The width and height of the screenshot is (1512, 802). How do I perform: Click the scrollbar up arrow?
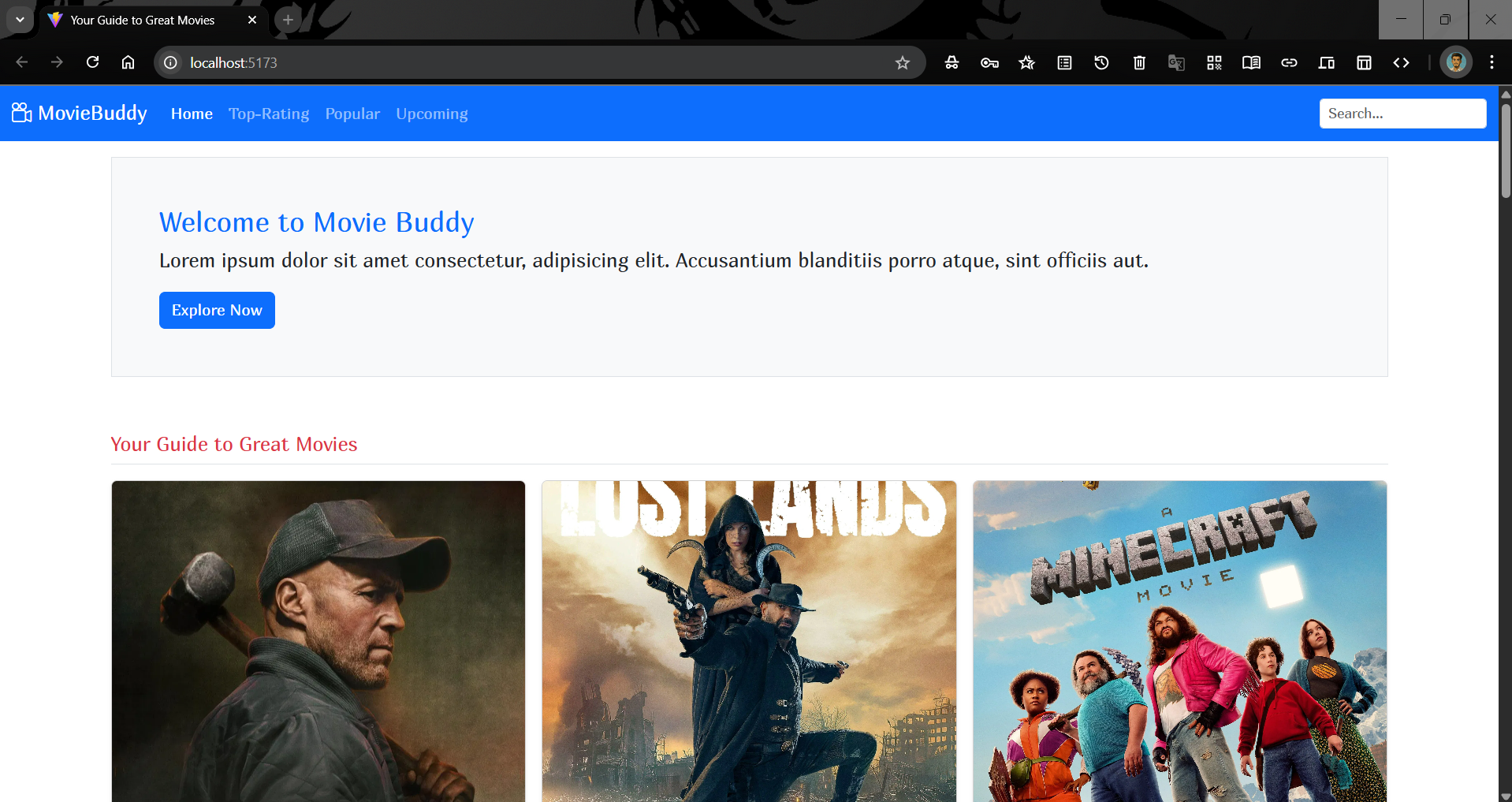[x=1505, y=93]
